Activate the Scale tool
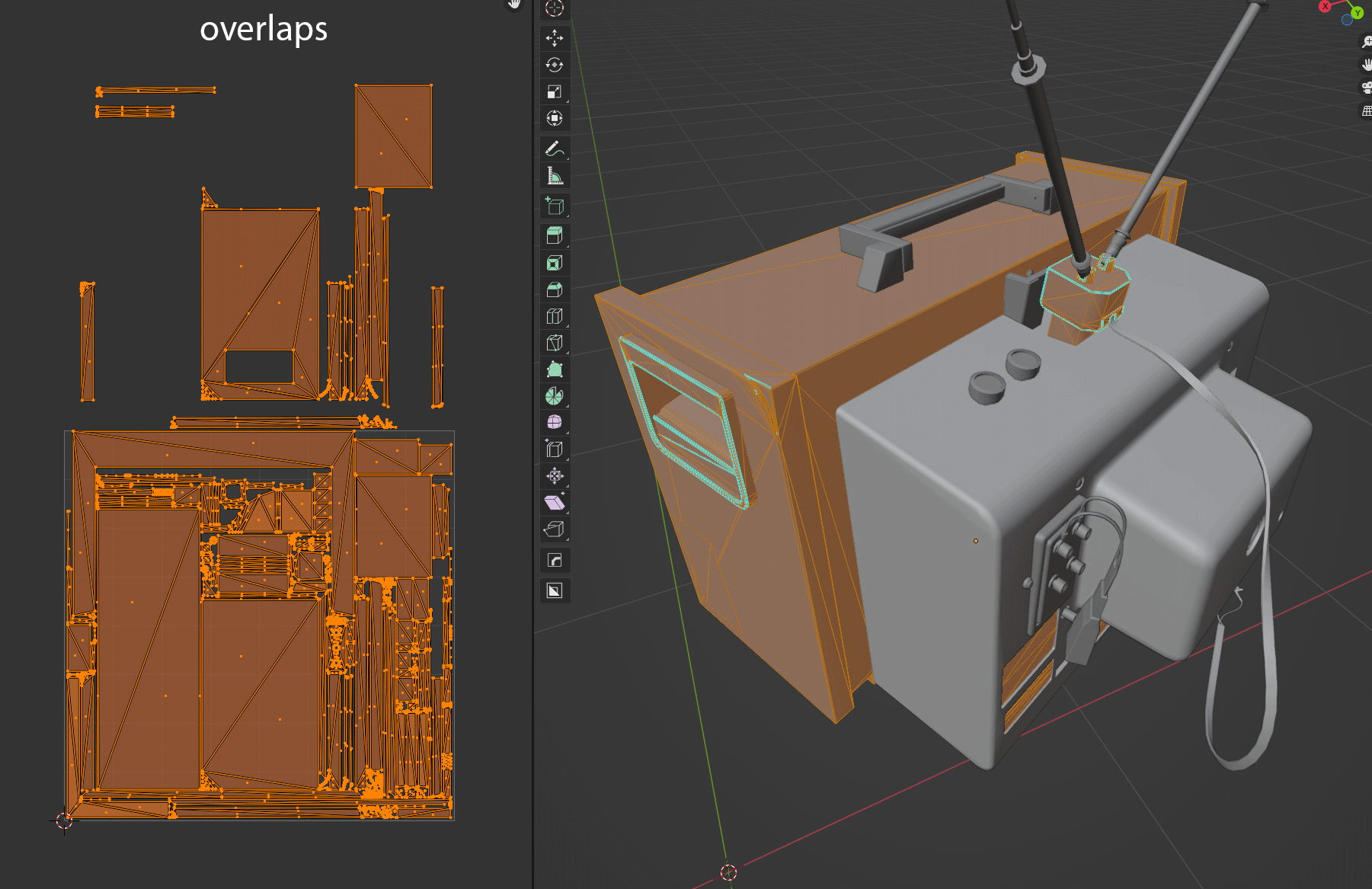 (x=555, y=91)
